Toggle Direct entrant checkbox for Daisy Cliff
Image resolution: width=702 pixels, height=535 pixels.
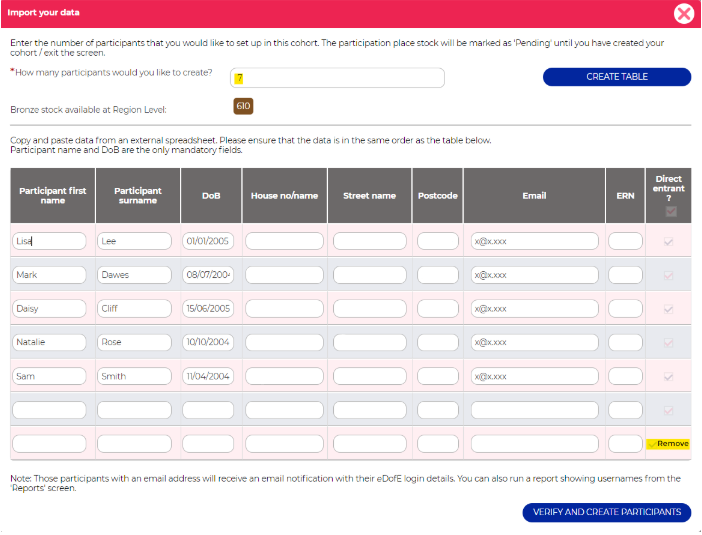pyautogui.click(x=668, y=309)
